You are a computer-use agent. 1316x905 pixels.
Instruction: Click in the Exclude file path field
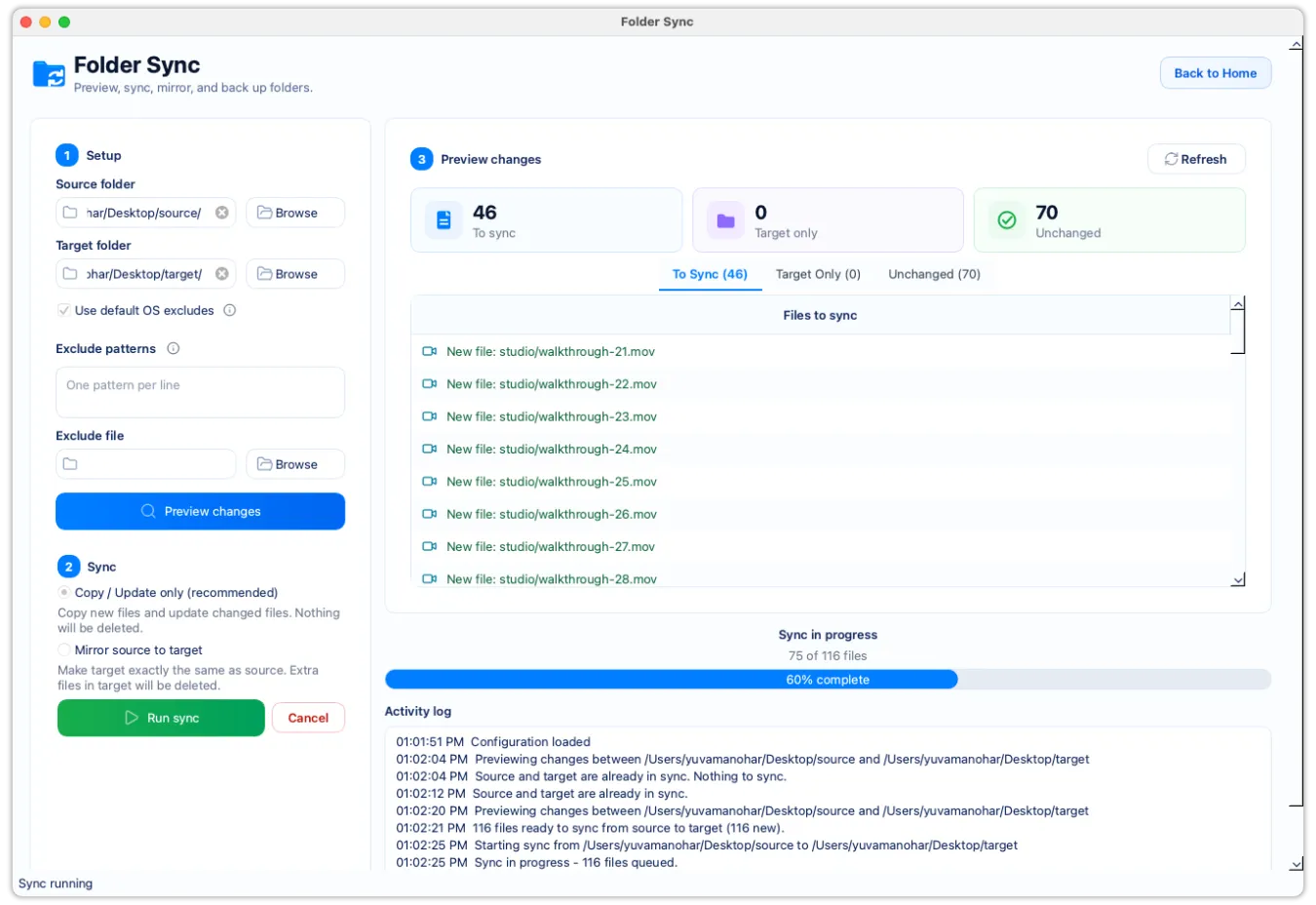click(x=146, y=464)
